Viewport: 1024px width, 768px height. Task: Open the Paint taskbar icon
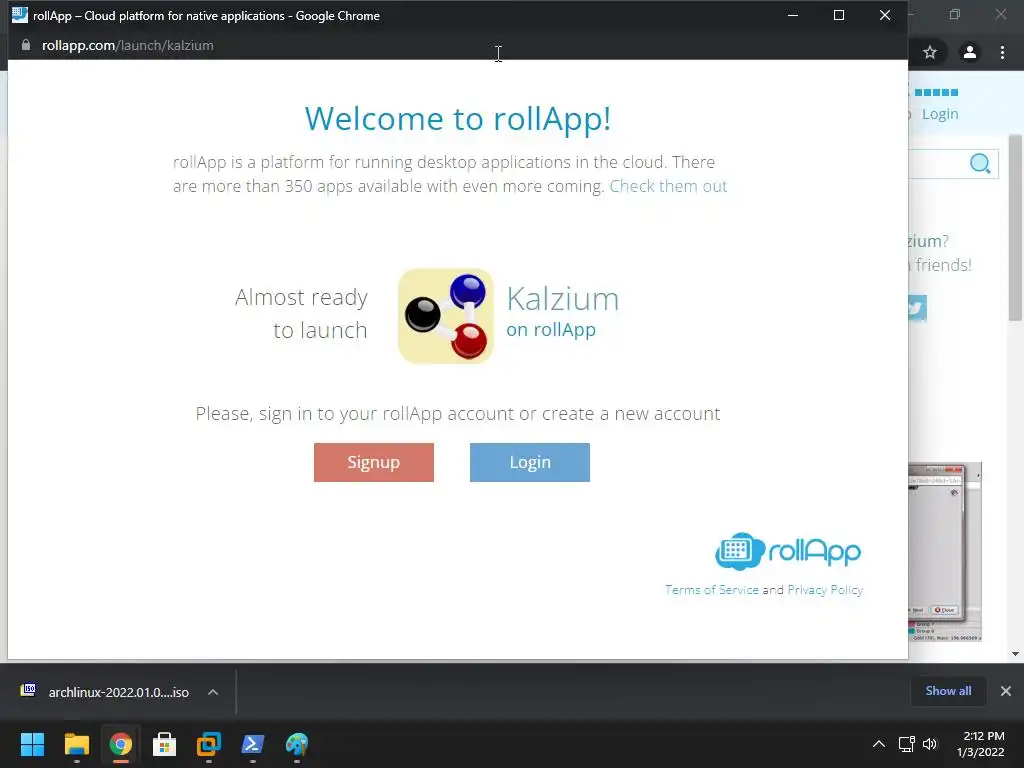pyautogui.click(x=297, y=744)
